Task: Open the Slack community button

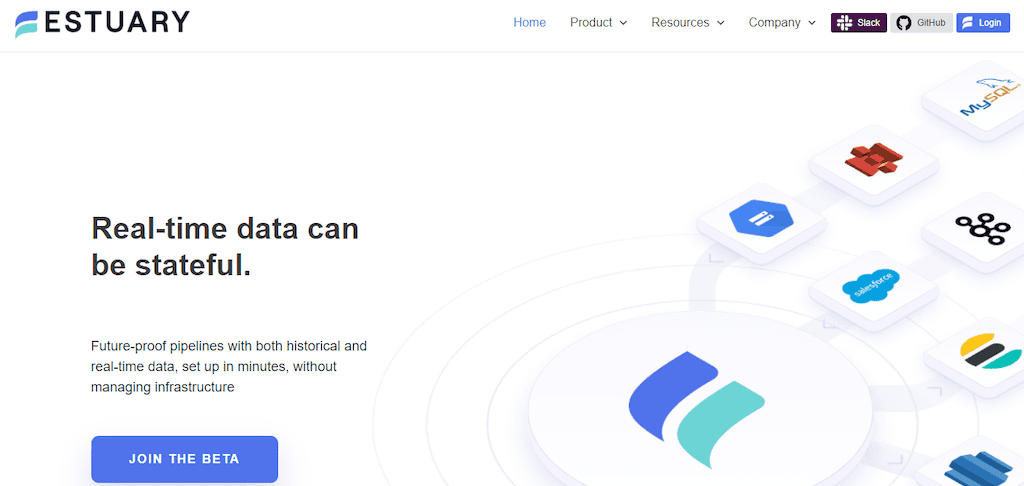Action: [x=859, y=23]
